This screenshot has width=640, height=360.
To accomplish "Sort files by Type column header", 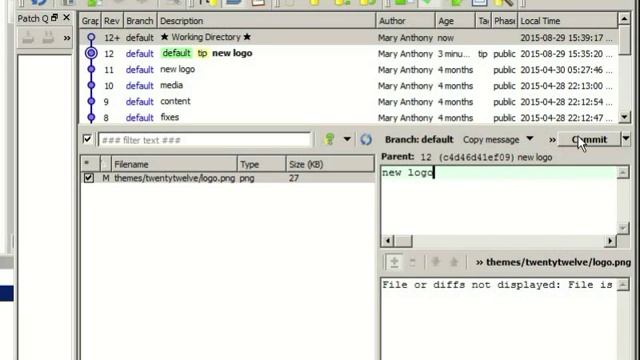I will pyautogui.click(x=261, y=164).
